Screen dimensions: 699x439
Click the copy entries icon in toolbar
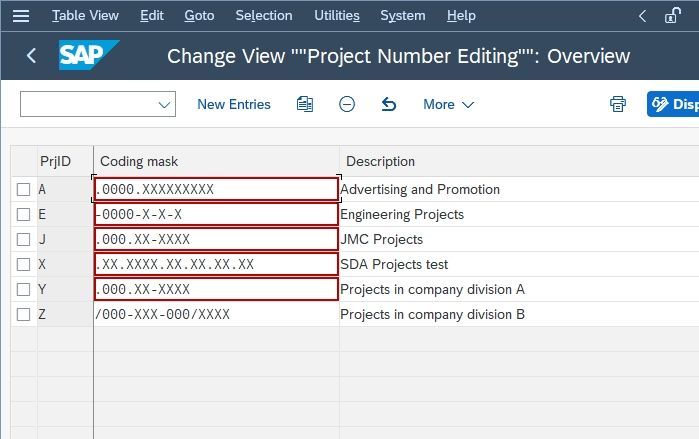click(x=305, y=104)
